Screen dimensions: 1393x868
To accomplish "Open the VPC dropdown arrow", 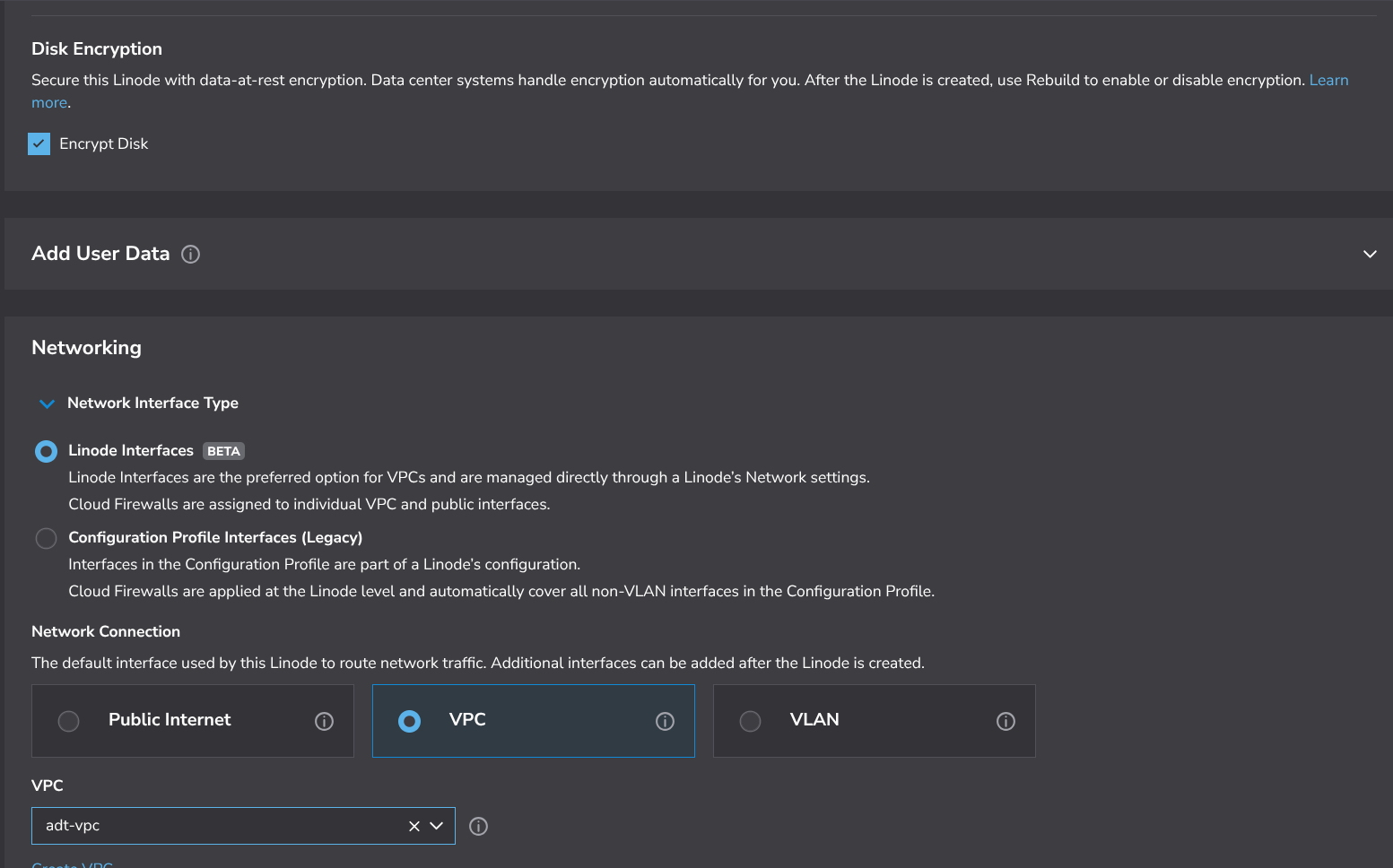I will click(x=437, y=826).
